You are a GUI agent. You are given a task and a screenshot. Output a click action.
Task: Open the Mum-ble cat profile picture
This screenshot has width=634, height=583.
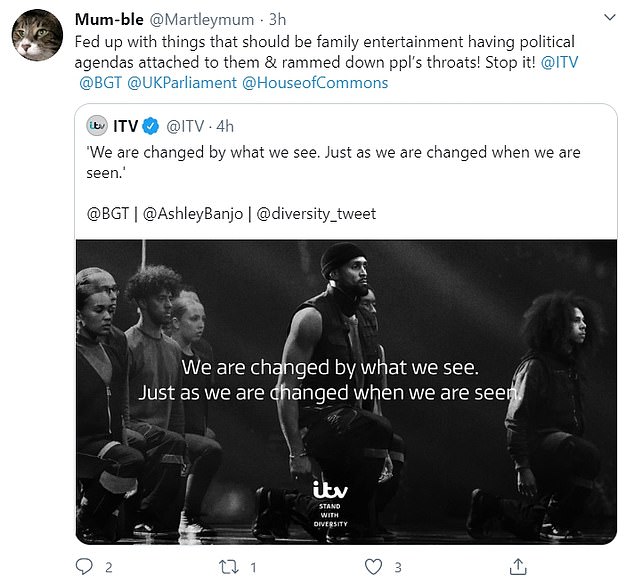tap(35, 37)
